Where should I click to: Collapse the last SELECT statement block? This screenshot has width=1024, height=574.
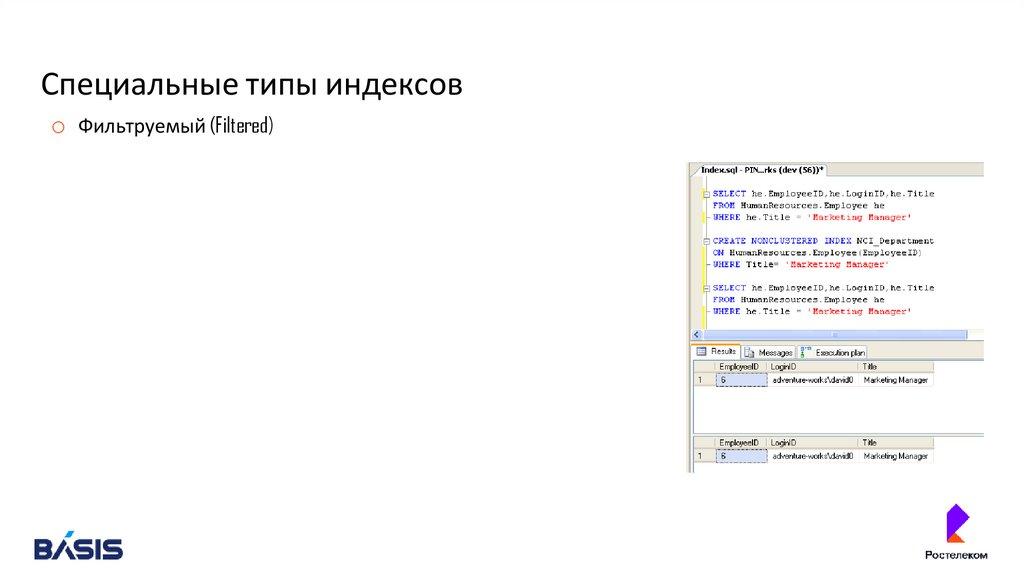pos(706,288)
